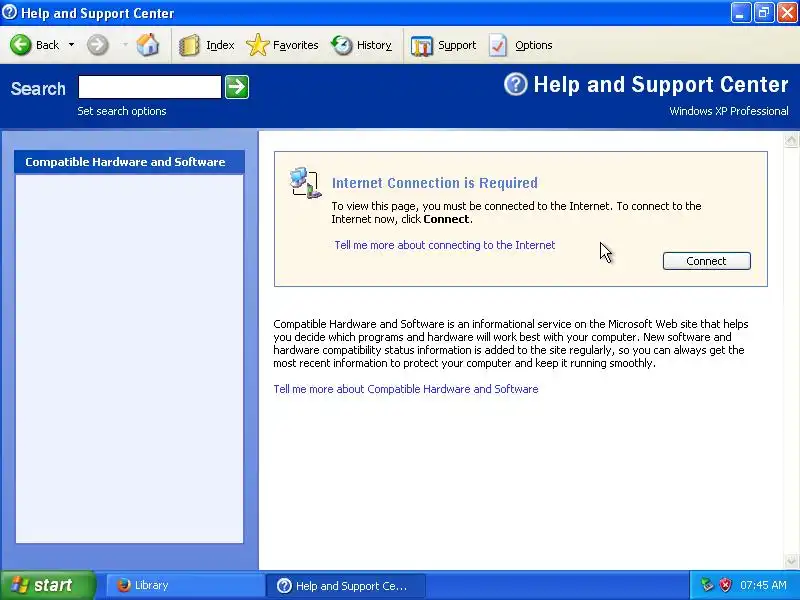Open 'Tell me more about connecting to the Internet'
The width and height of the screenshot is (800, 600).
[x=444, y=245]
